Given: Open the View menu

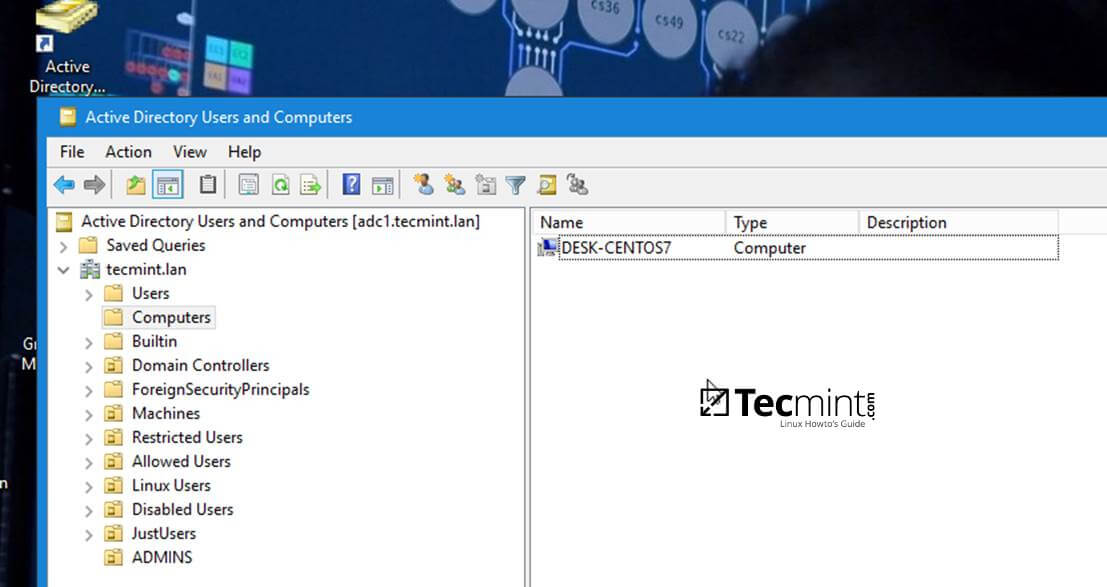Looking at the screenshot, I should click(x=189, y=152).
